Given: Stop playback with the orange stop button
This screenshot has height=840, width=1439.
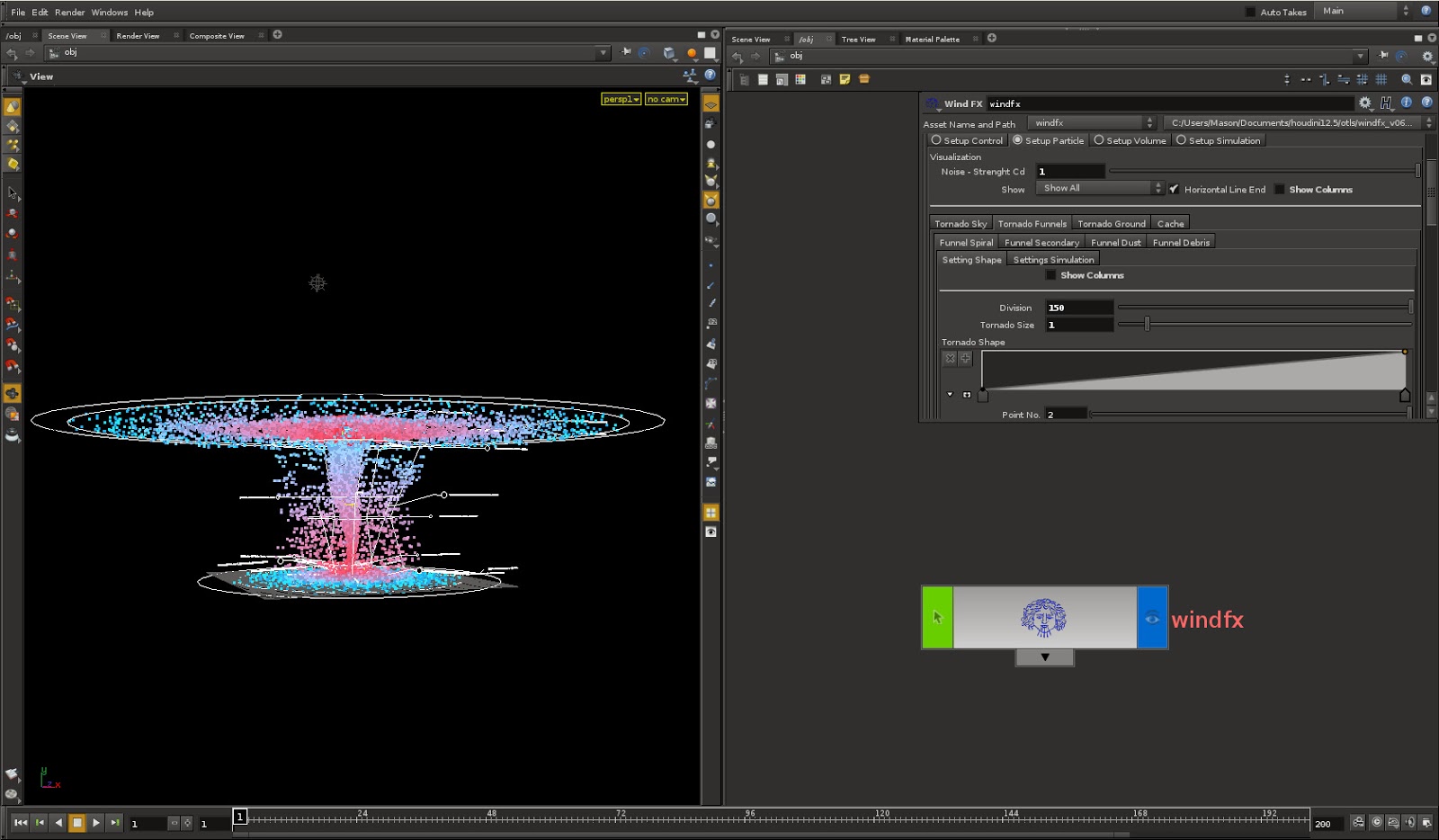Looking at the screenshot, I should pos(77,823).
